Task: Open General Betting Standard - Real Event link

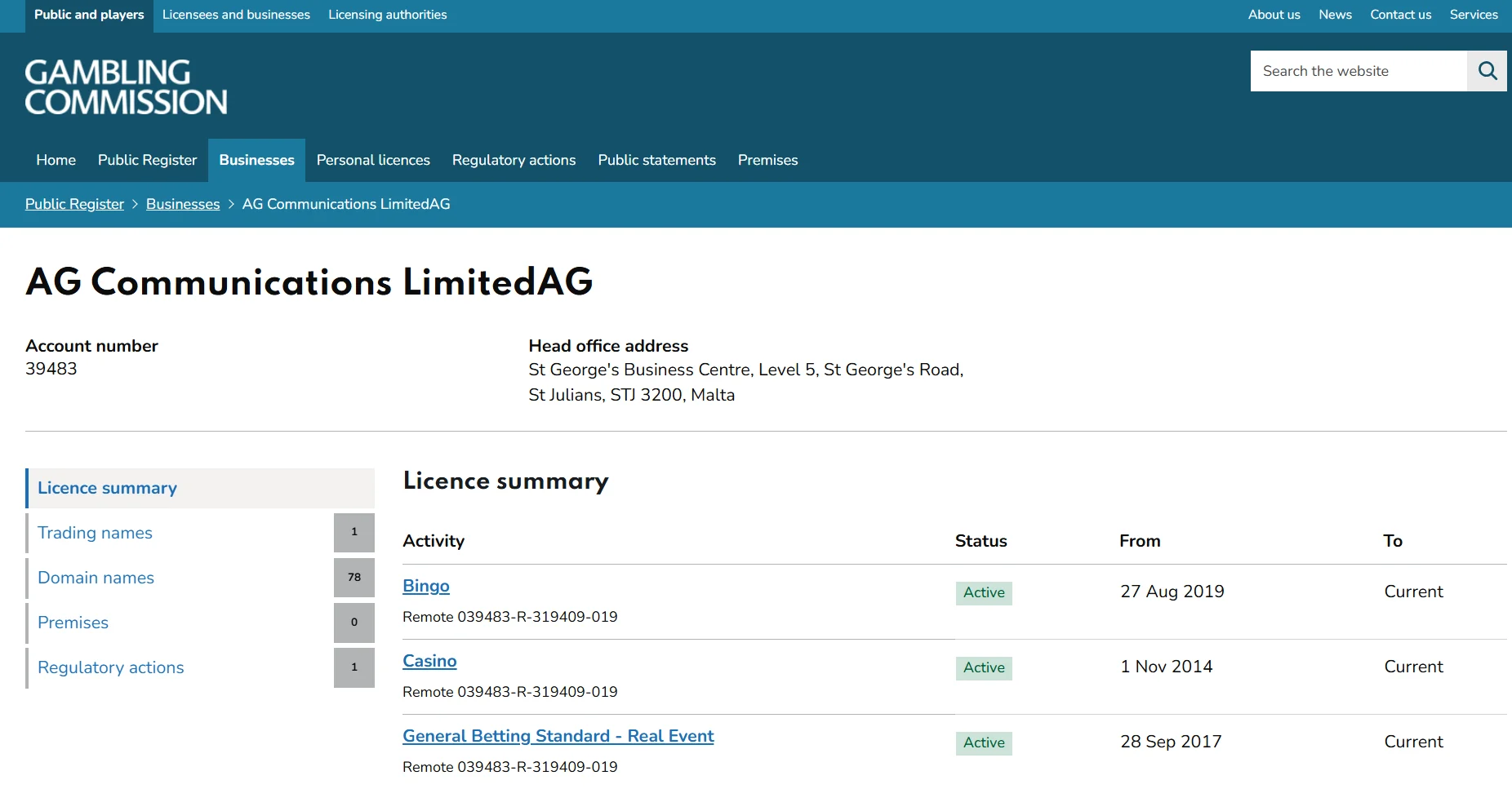Action: click(558, 736)
